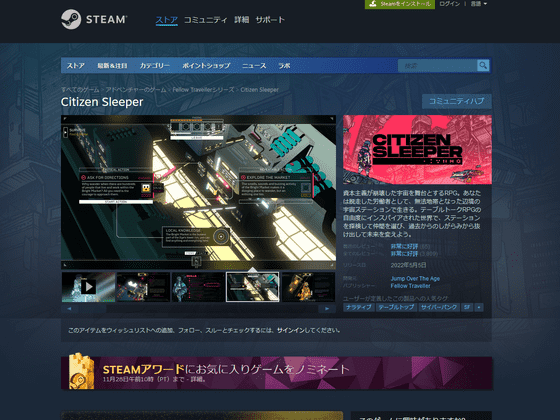Open publisher Fellow Traveller link
The image size is (560, 420).
click(410, 286)
